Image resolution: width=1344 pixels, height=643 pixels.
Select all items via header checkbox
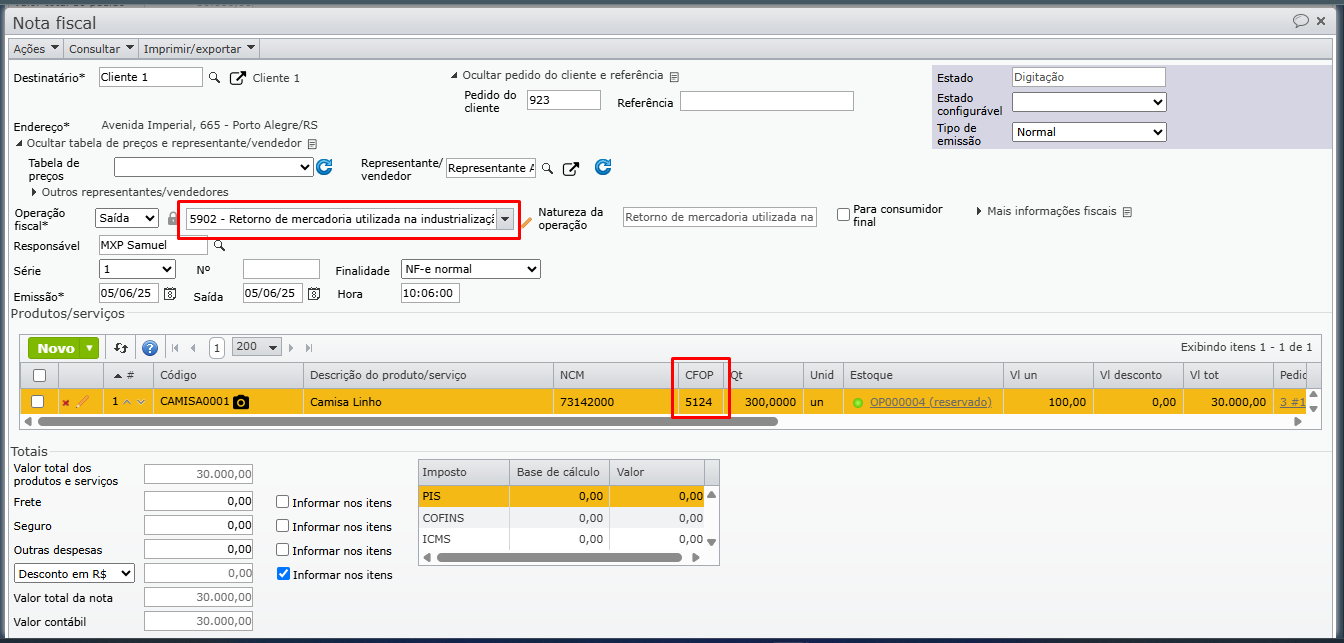tap(39, 375)
